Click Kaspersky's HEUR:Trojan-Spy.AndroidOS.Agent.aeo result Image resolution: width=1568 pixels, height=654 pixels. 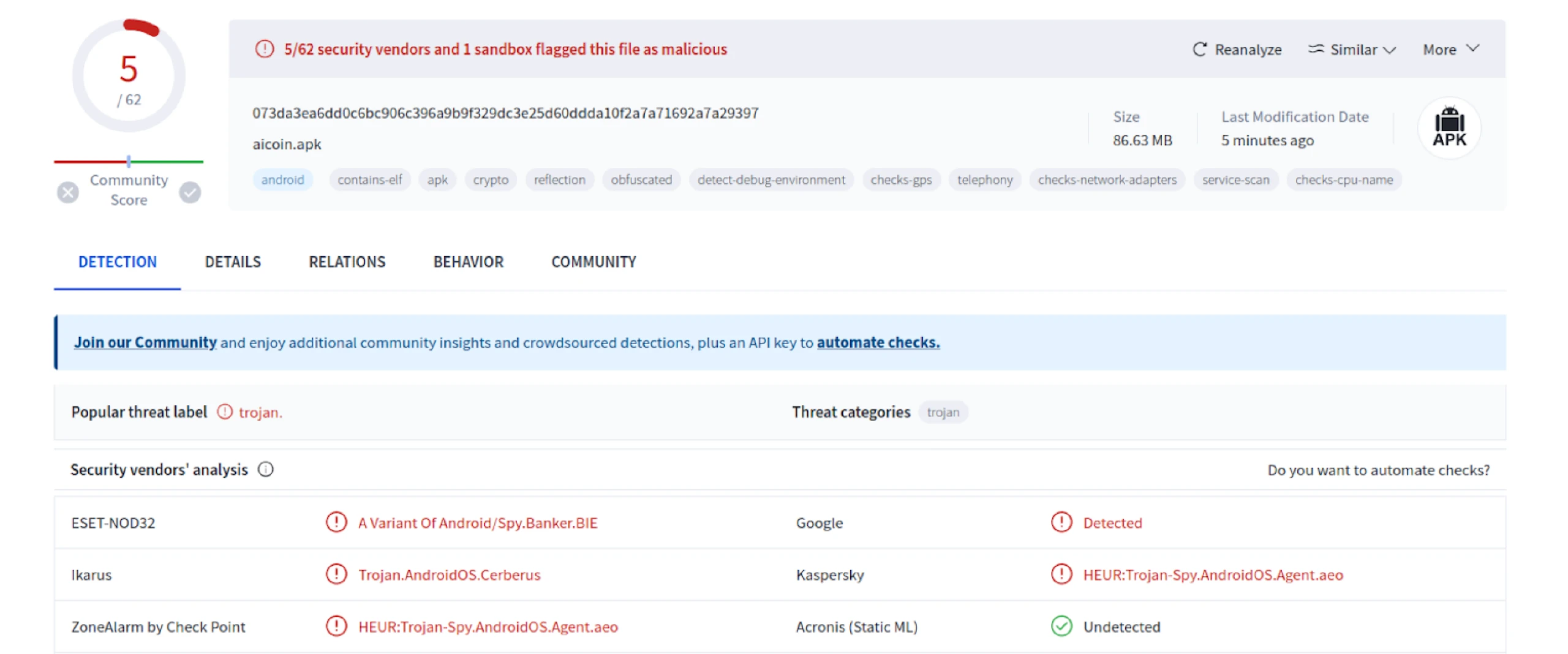coord(1213,575)
